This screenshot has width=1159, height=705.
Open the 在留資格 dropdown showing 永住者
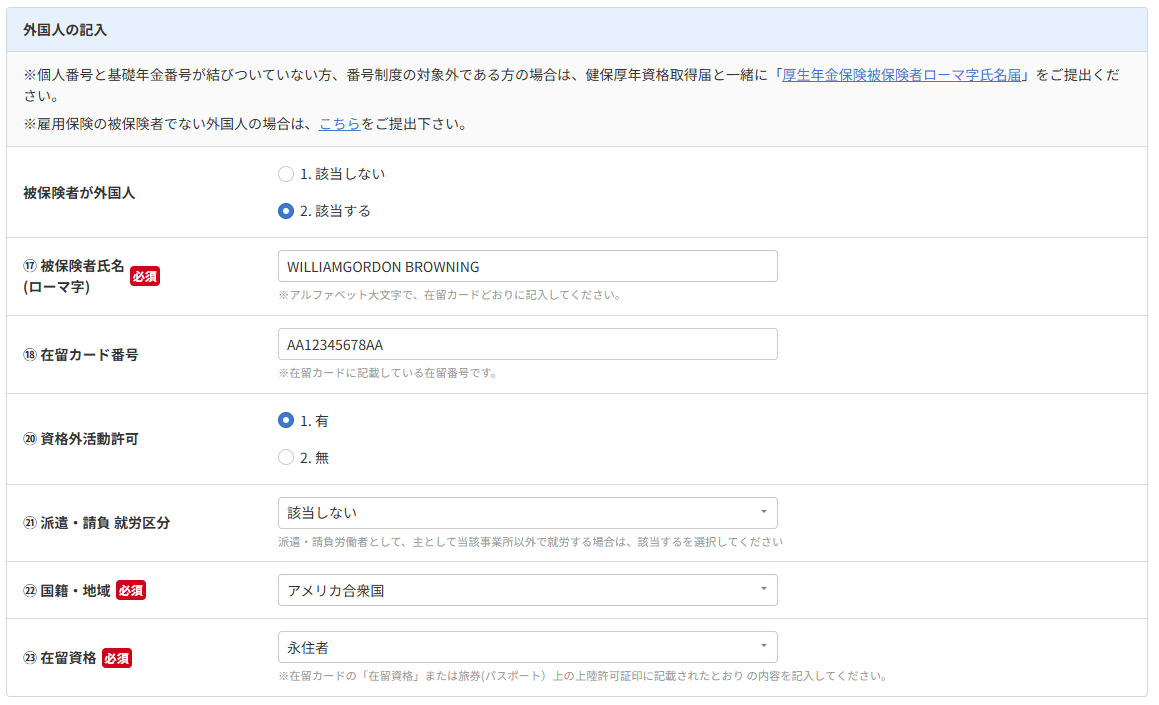tap(527, 647)
